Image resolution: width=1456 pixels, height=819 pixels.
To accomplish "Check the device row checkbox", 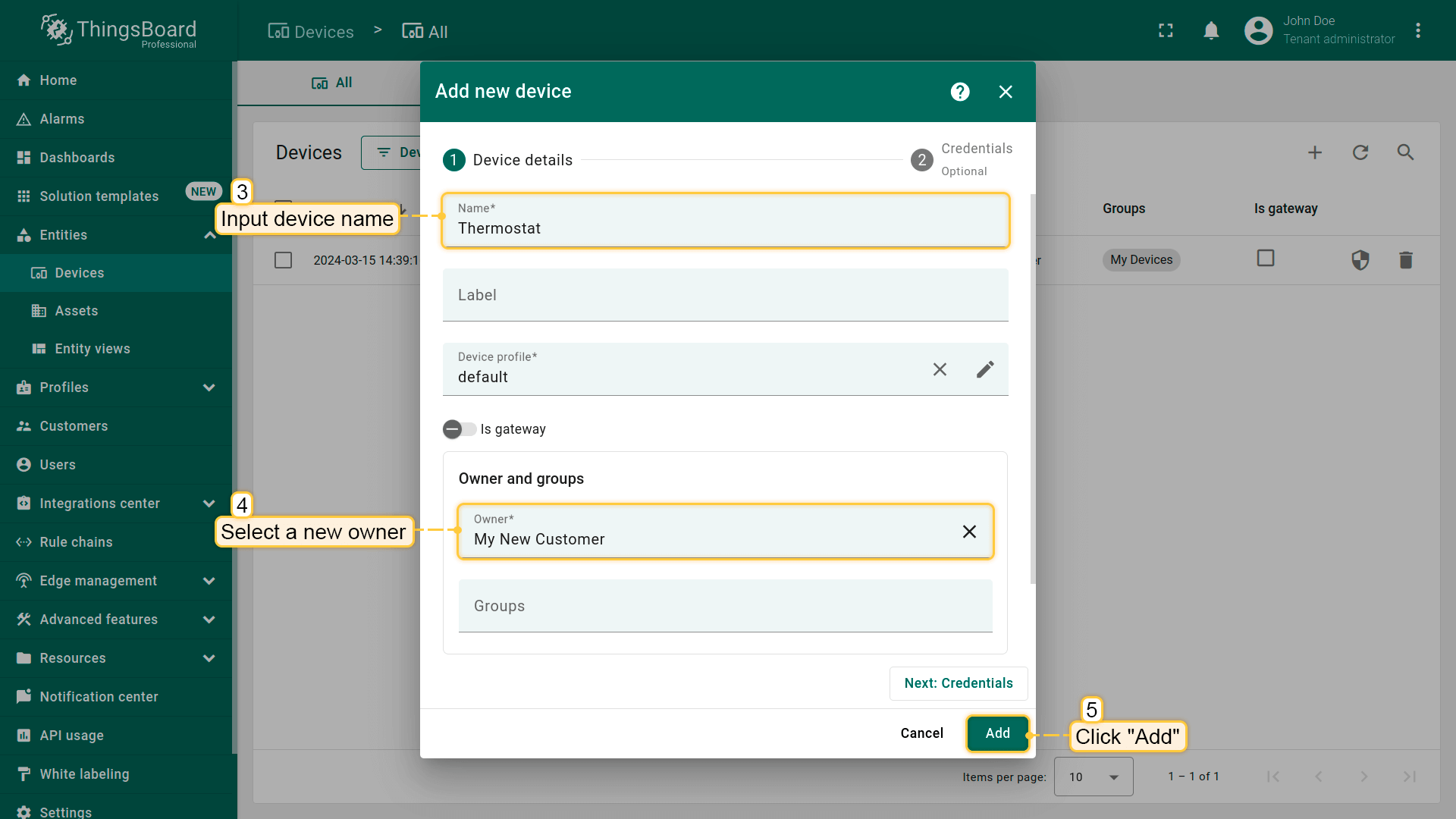I will click(283, 260).
